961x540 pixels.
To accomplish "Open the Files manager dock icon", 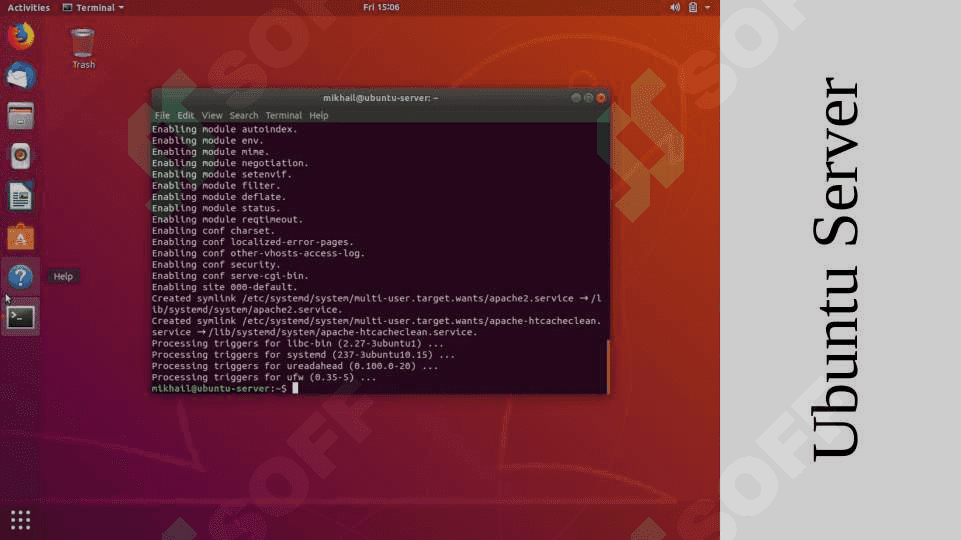I will 21,116.
